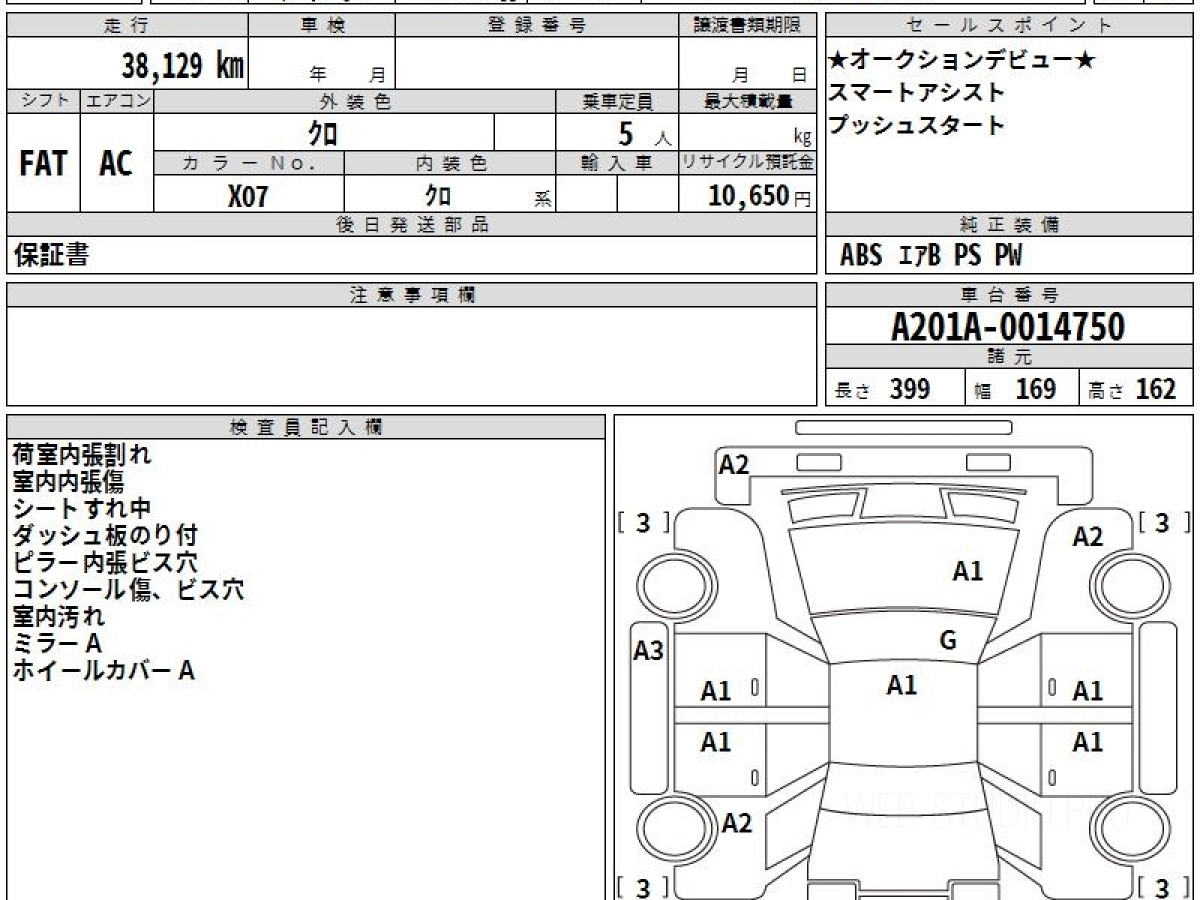Select the note シートすれ中
This screenshot has height=900, width=1200.
pyautogui.click(x=82, y=508)
